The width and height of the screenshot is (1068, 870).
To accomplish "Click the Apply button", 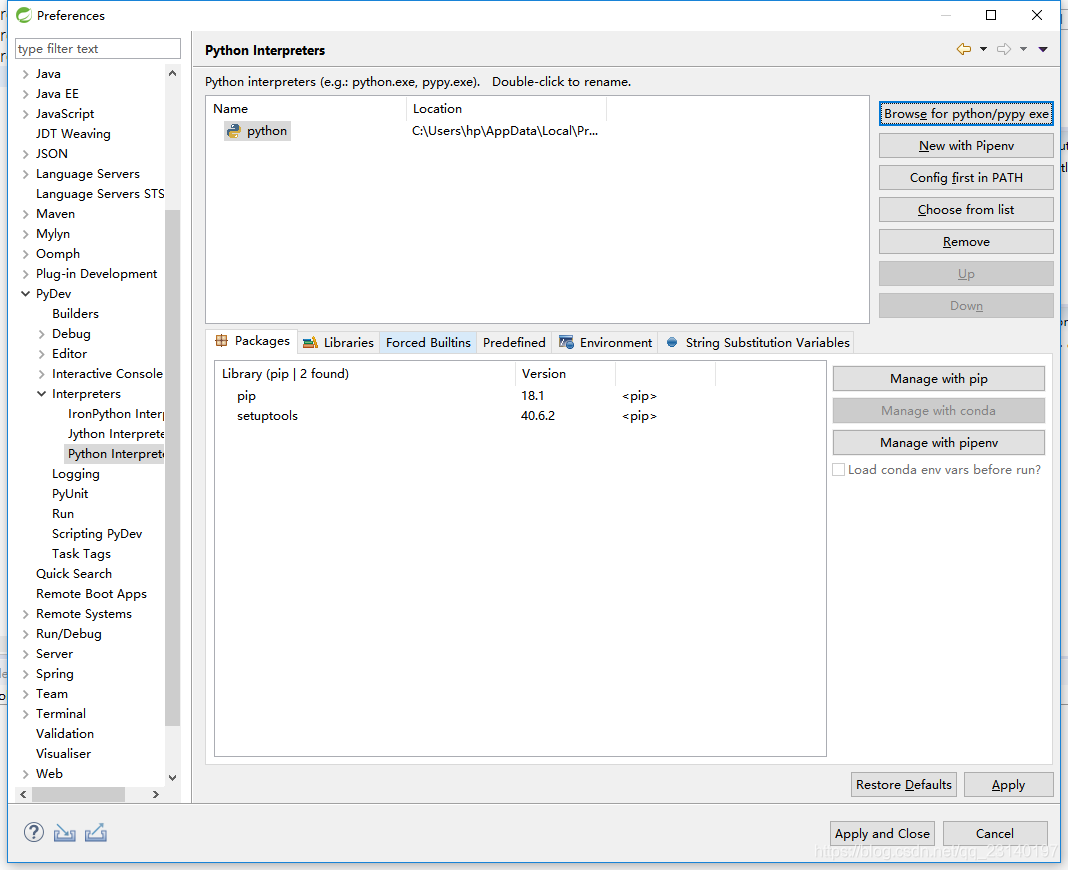I will pyautogui.click(x=1008, y=785).
